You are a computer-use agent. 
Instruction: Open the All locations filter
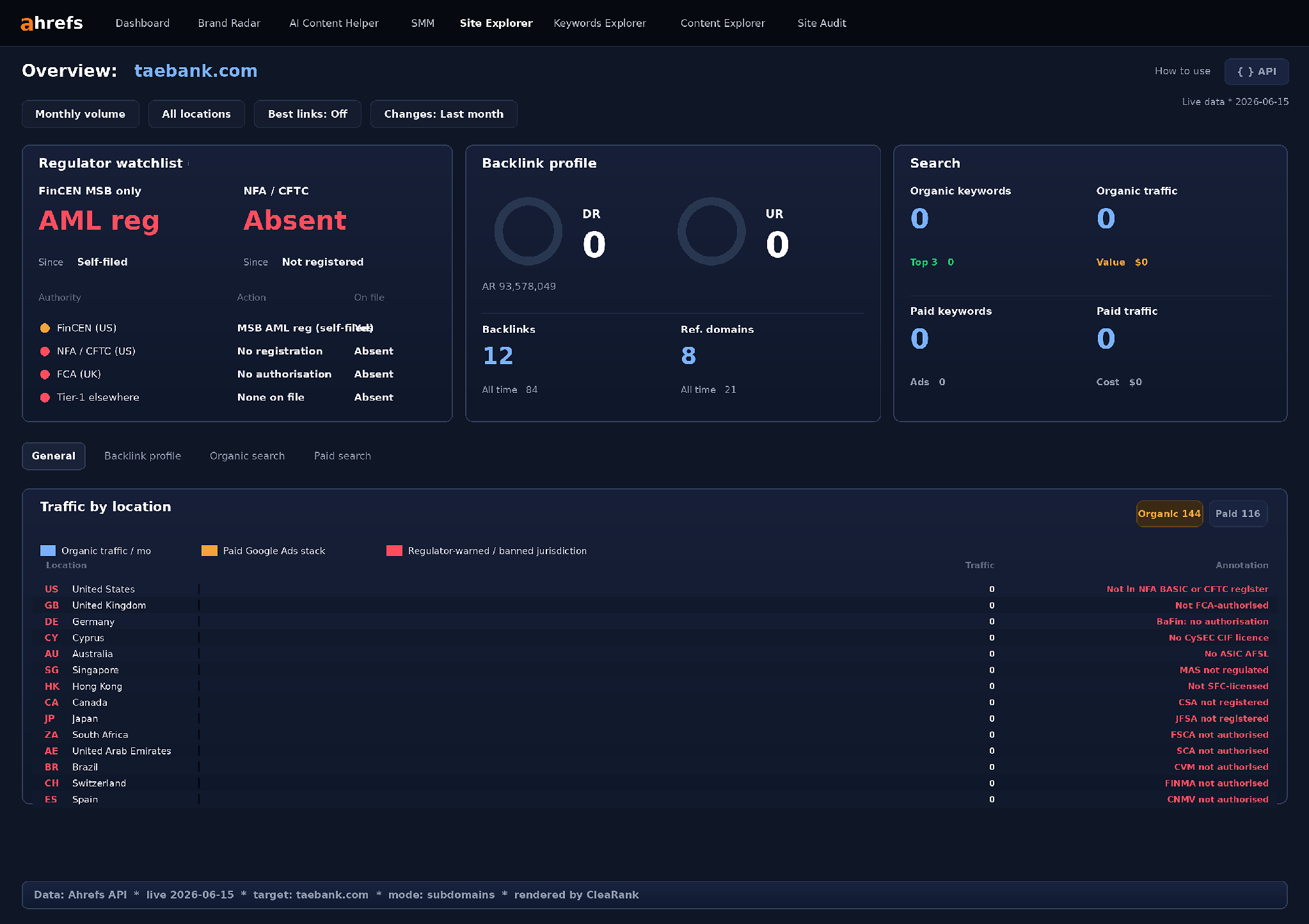point(196,114)
